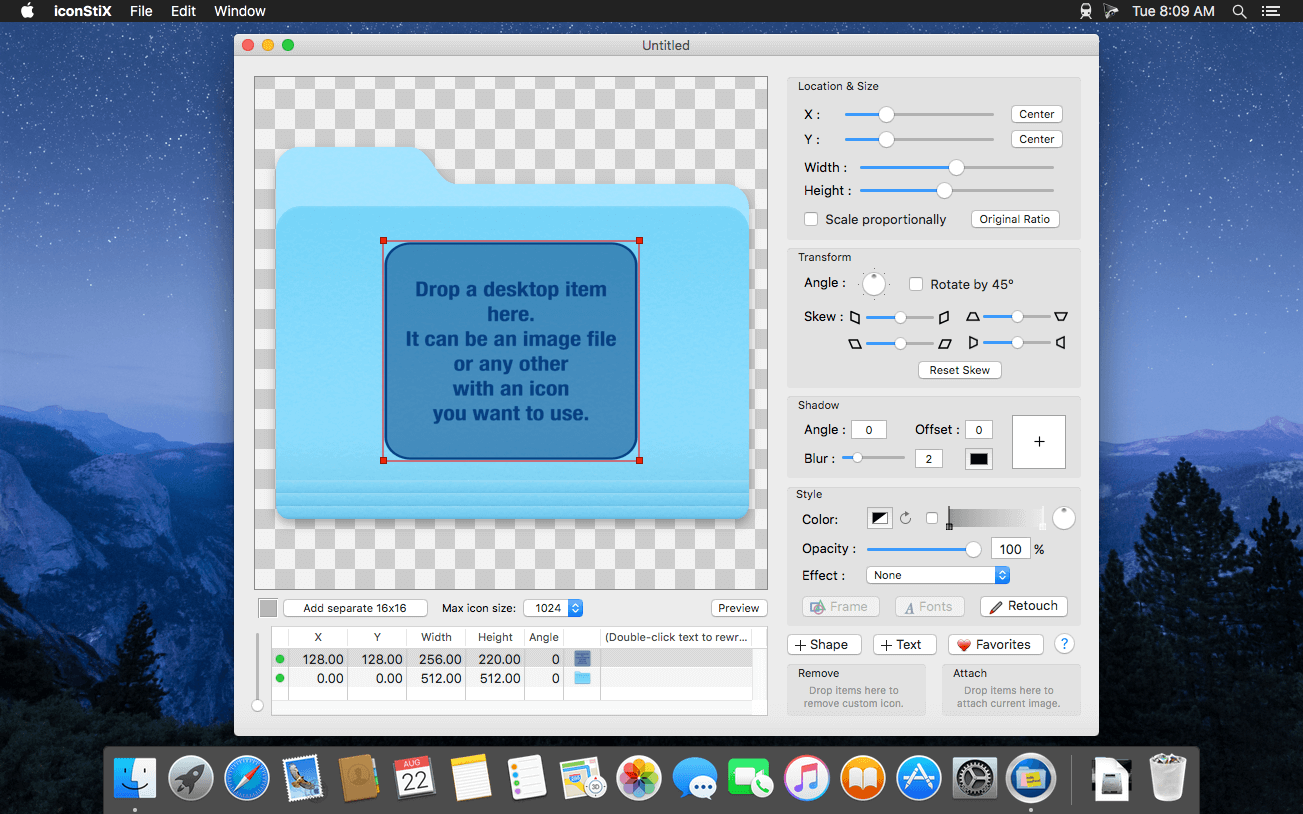Toggle the Rotate by 45° checkbox
This screenshot has height=814, width=1303.
[916, 284]
